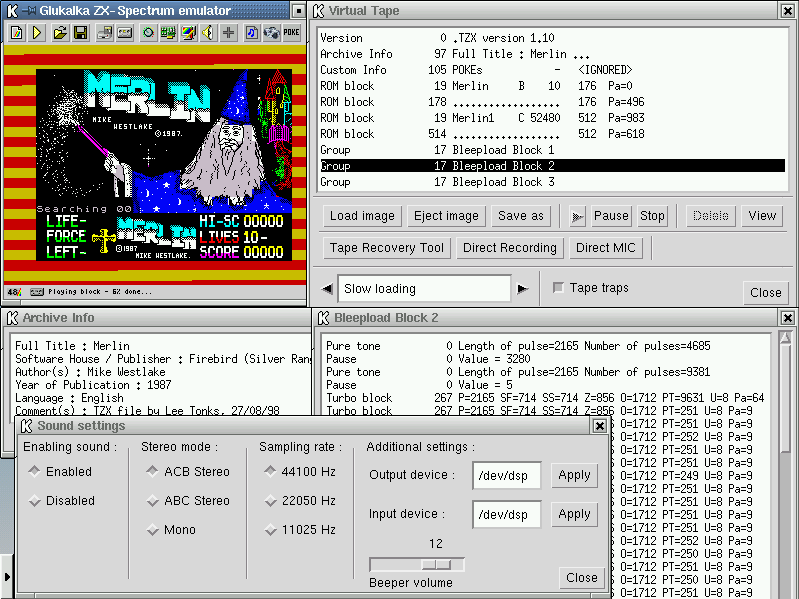Close the Virtual Tape dialog via Close button

[x=765, y=293]
